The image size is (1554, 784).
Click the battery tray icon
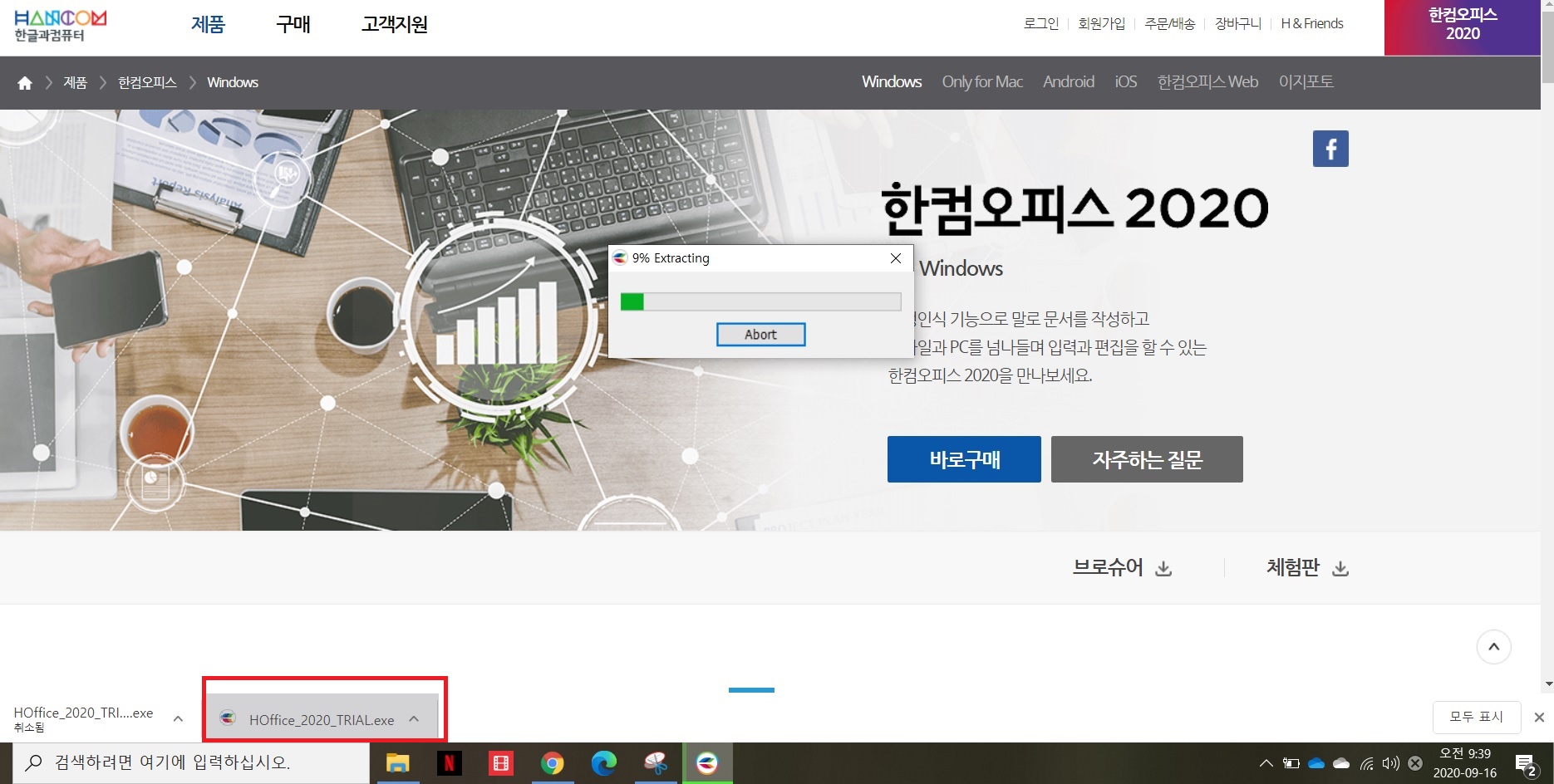coord(1291,763)
